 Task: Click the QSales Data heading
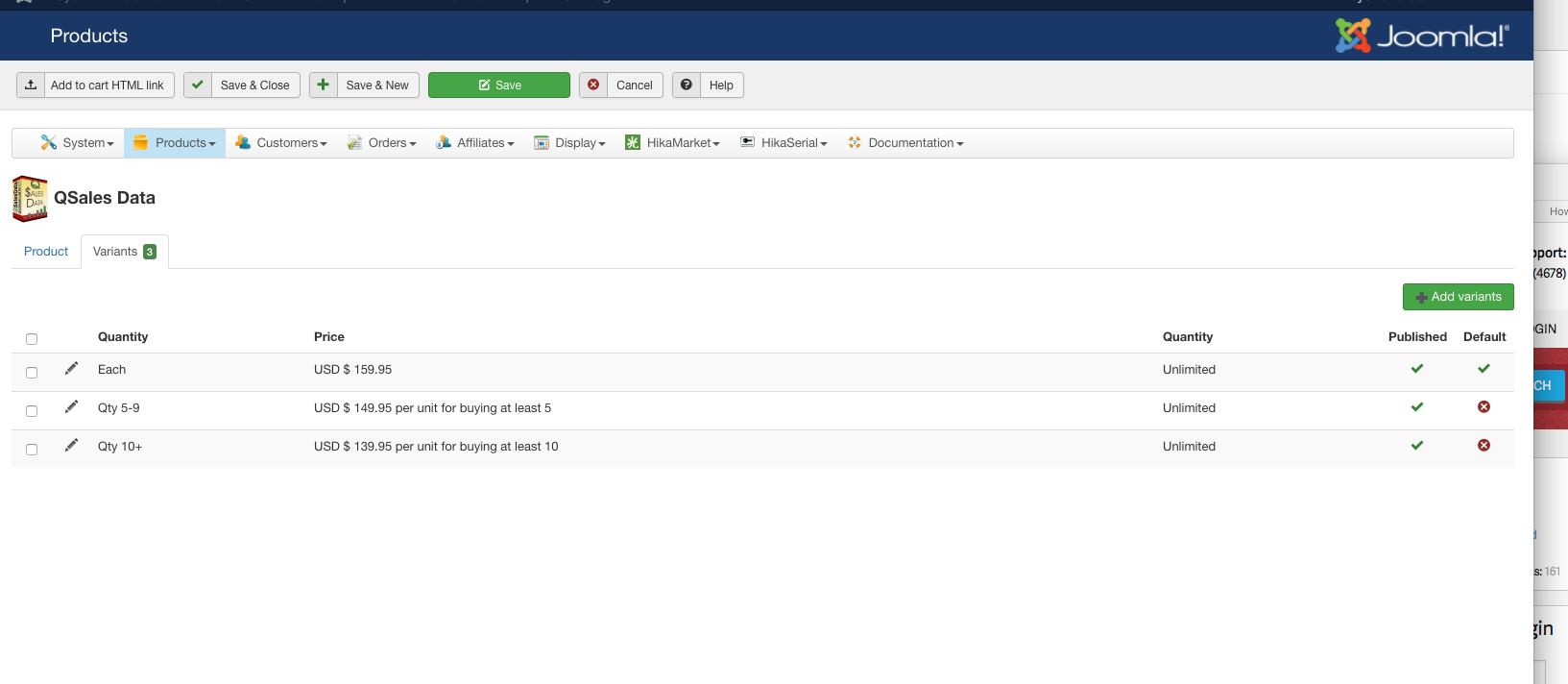click(x=105, y=198)
